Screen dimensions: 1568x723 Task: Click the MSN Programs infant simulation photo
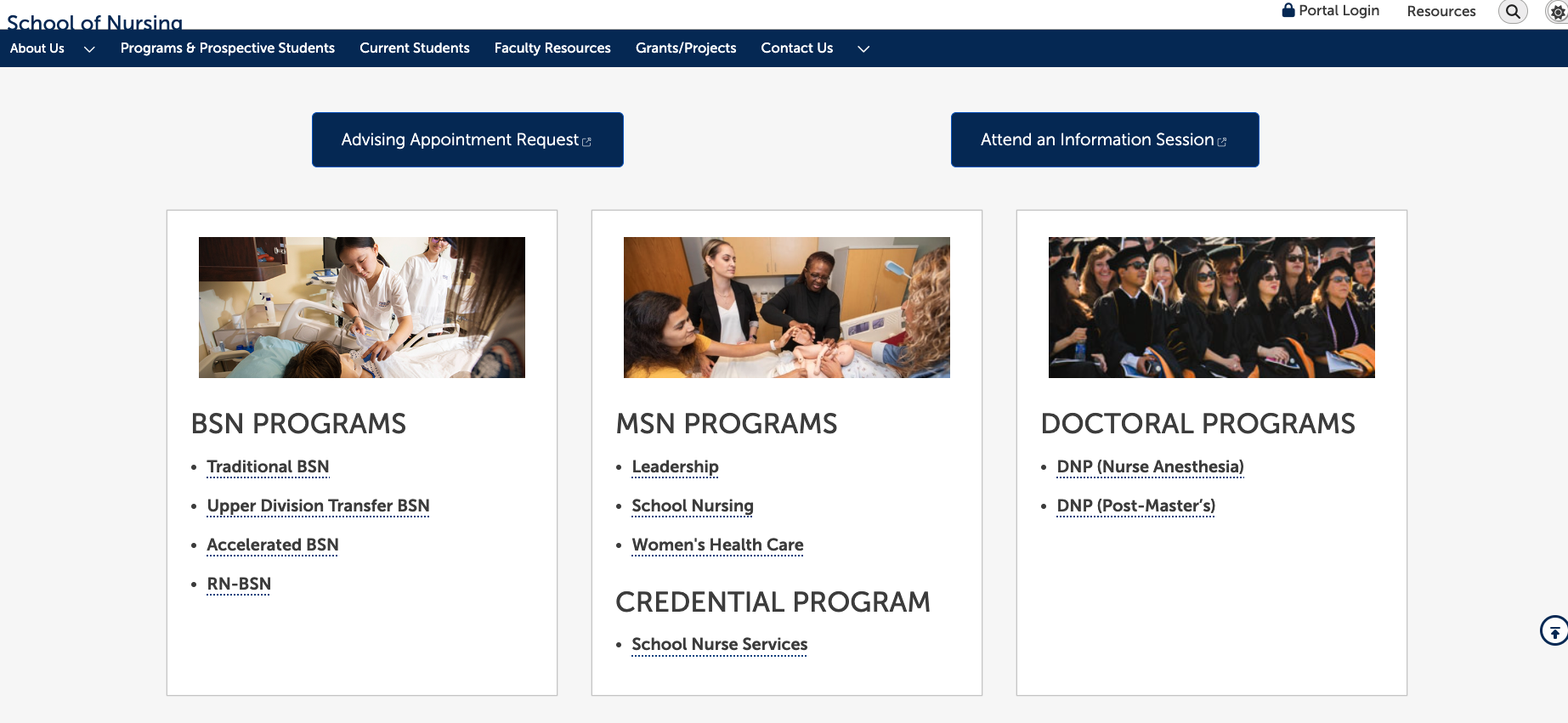787,308
